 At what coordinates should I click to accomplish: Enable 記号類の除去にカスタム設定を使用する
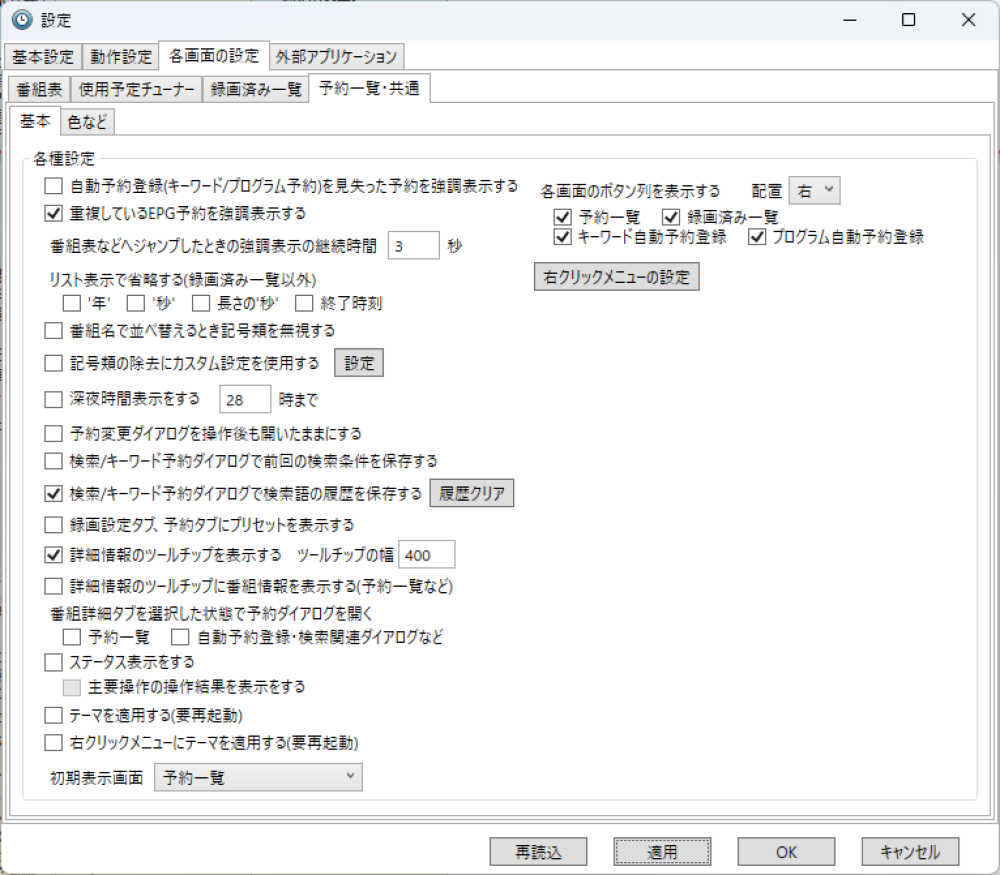point(54,363)
